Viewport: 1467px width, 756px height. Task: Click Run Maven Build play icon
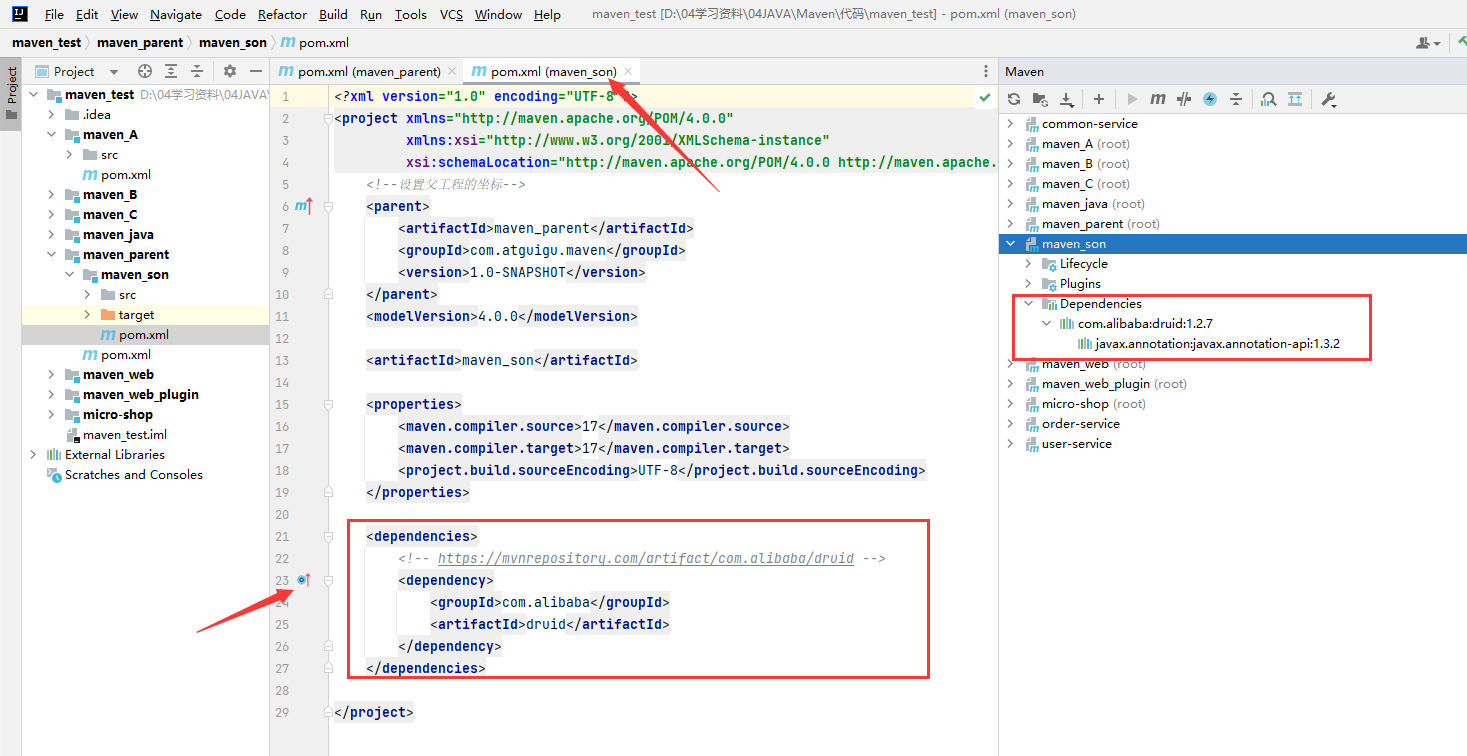pos(1132,99)
